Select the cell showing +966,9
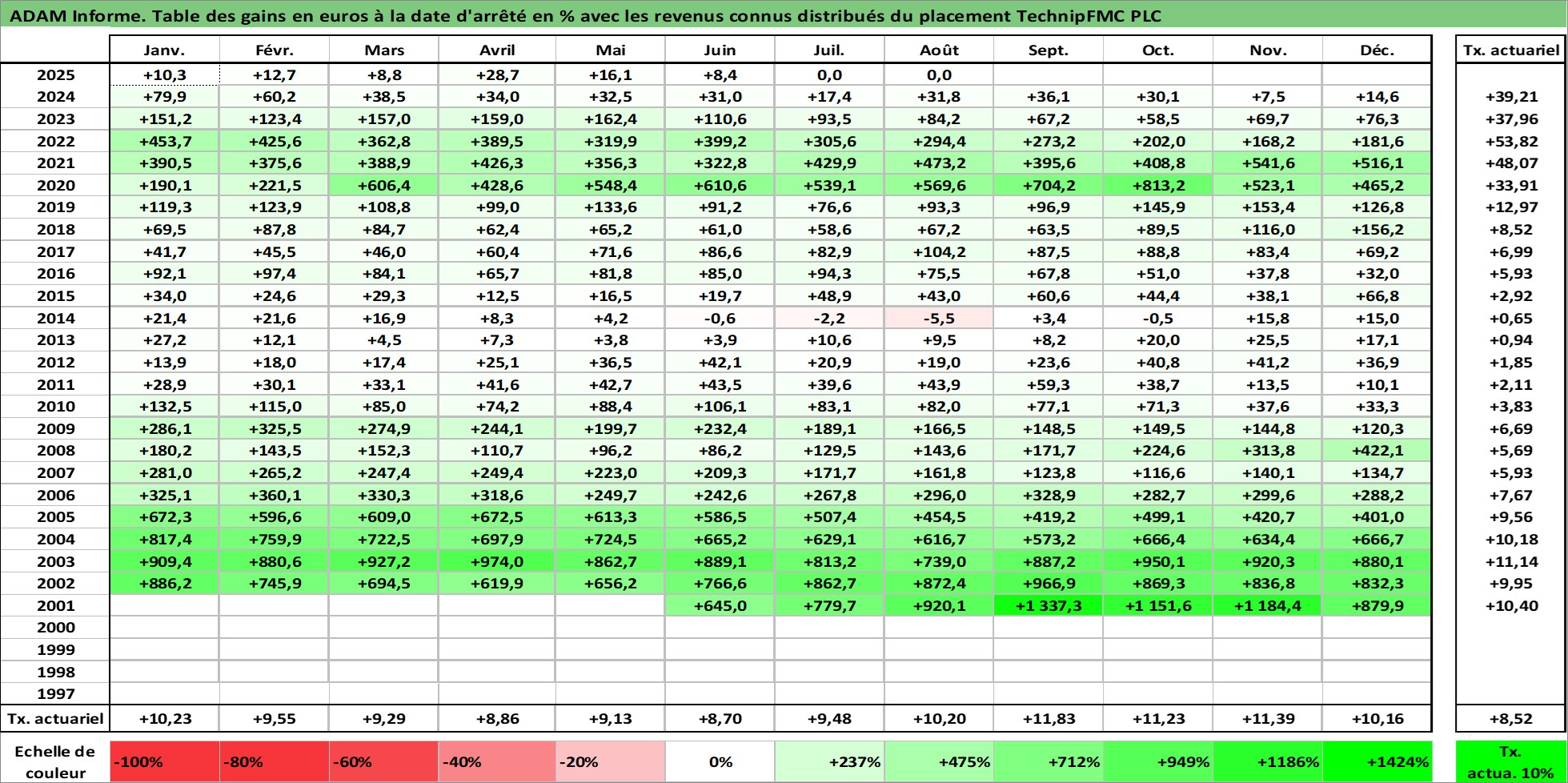The width and height of the screenshot is (1568, 783). click(x=1048, y=583)
